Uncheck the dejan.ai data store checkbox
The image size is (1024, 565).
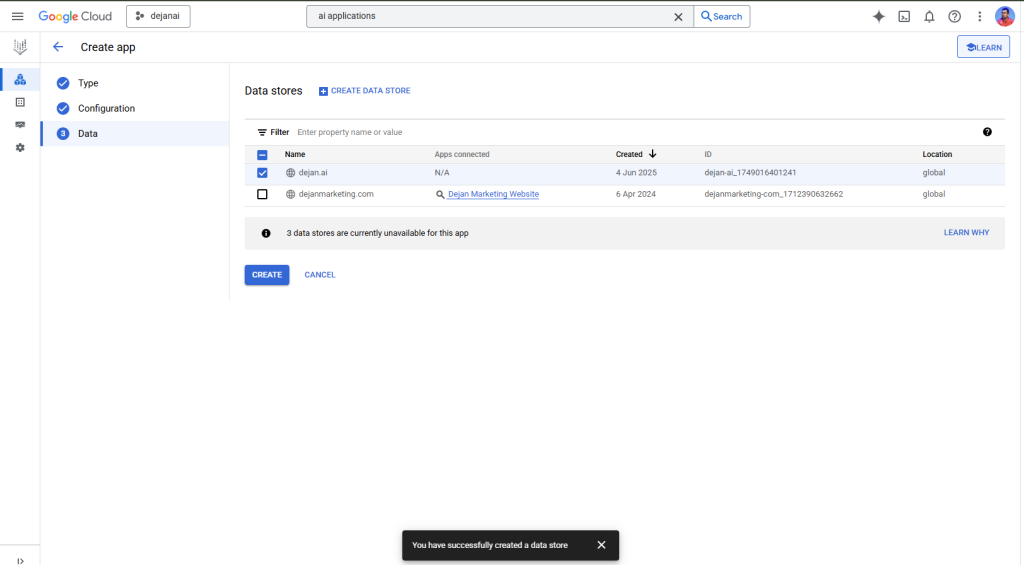pos(262,173)
